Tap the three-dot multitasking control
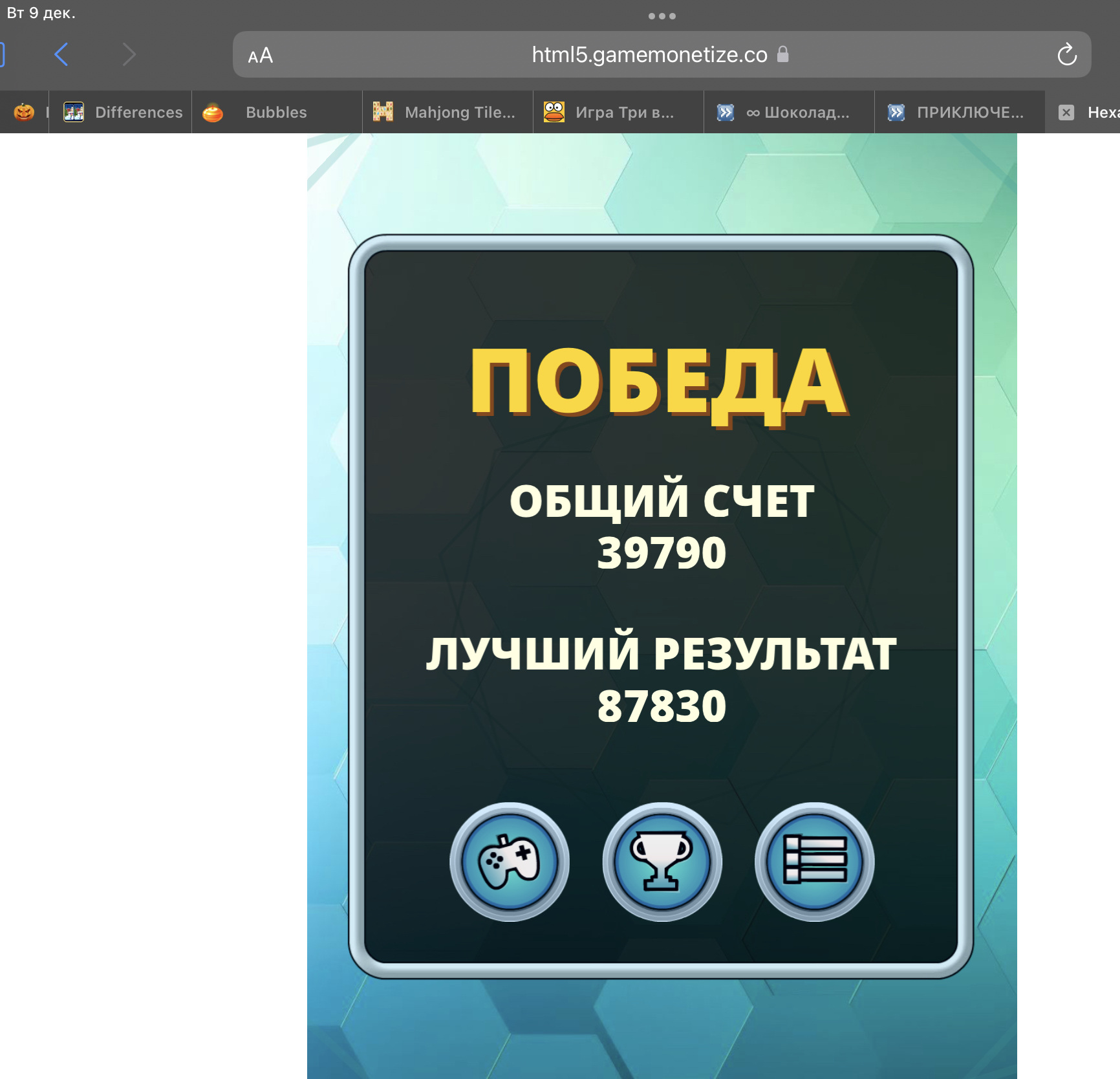This screenshot has width=1120, height=1079. click(662, 16)
